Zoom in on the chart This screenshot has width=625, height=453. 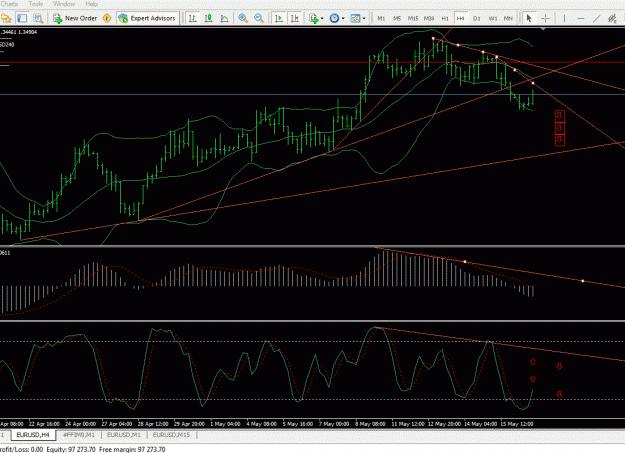coord(243,18)
